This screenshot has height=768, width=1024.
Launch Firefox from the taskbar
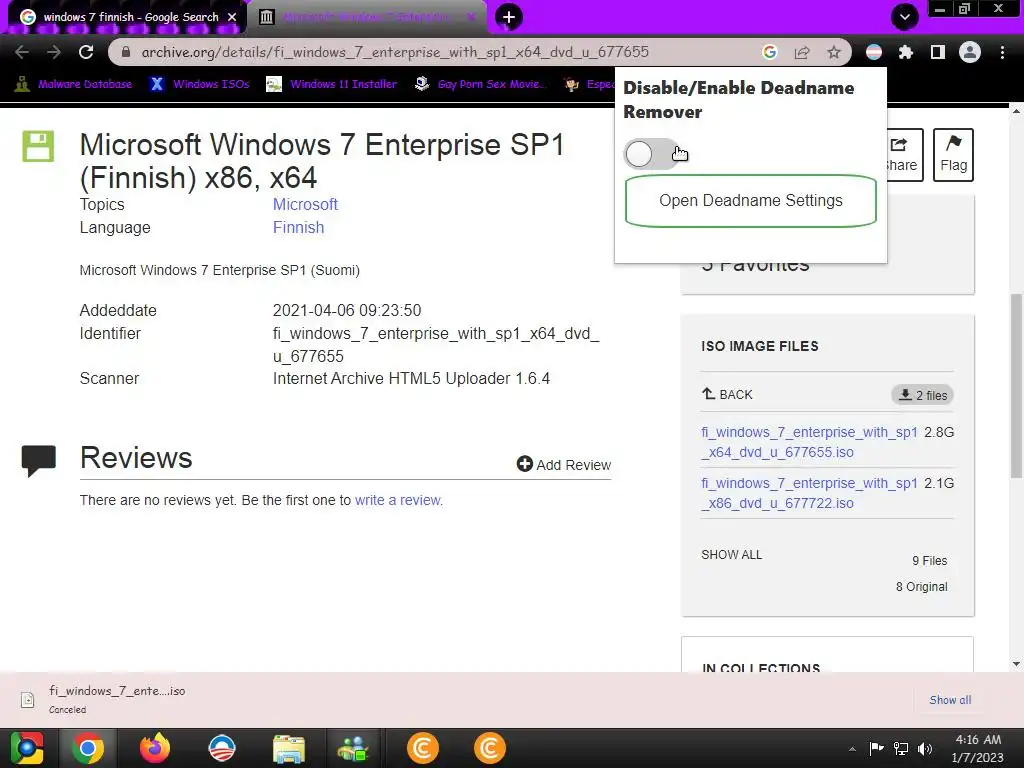(155, 748)
